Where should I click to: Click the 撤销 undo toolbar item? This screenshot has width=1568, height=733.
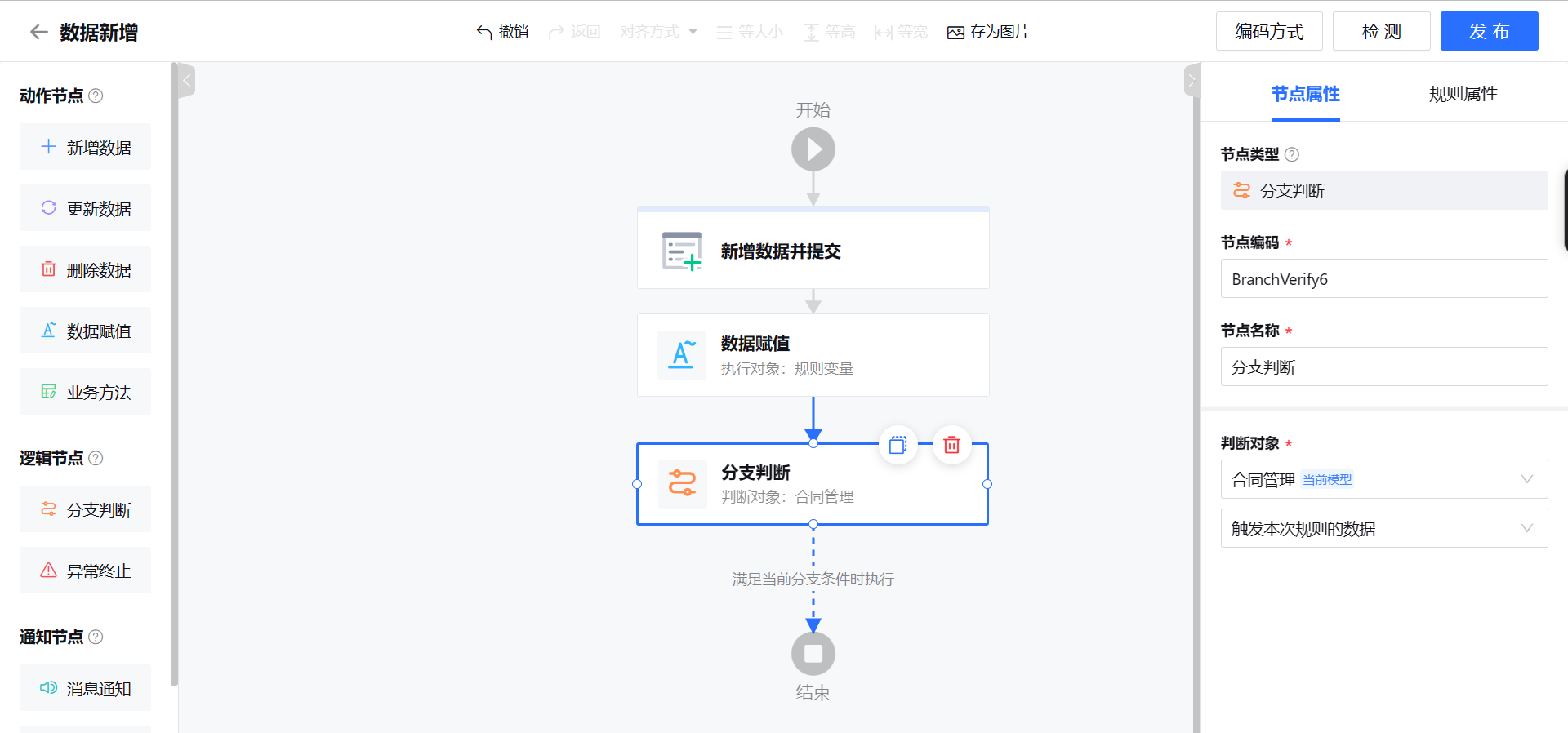click(x=502, y=32)
